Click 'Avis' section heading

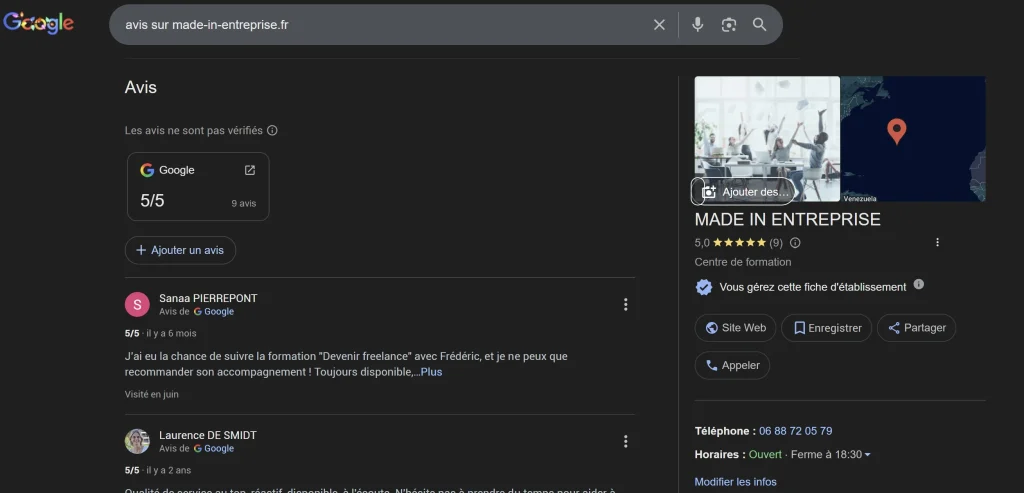[141, 87]
